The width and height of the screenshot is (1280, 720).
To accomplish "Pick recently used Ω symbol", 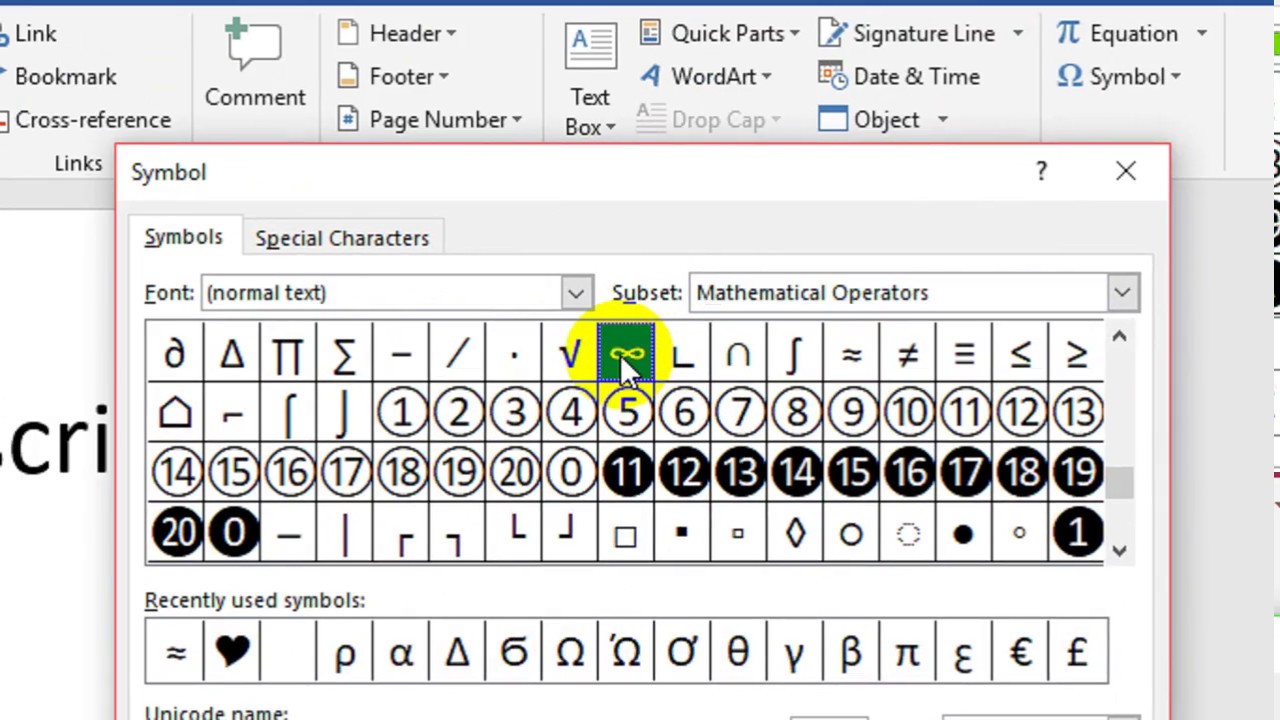I will [x=570, y=652].
